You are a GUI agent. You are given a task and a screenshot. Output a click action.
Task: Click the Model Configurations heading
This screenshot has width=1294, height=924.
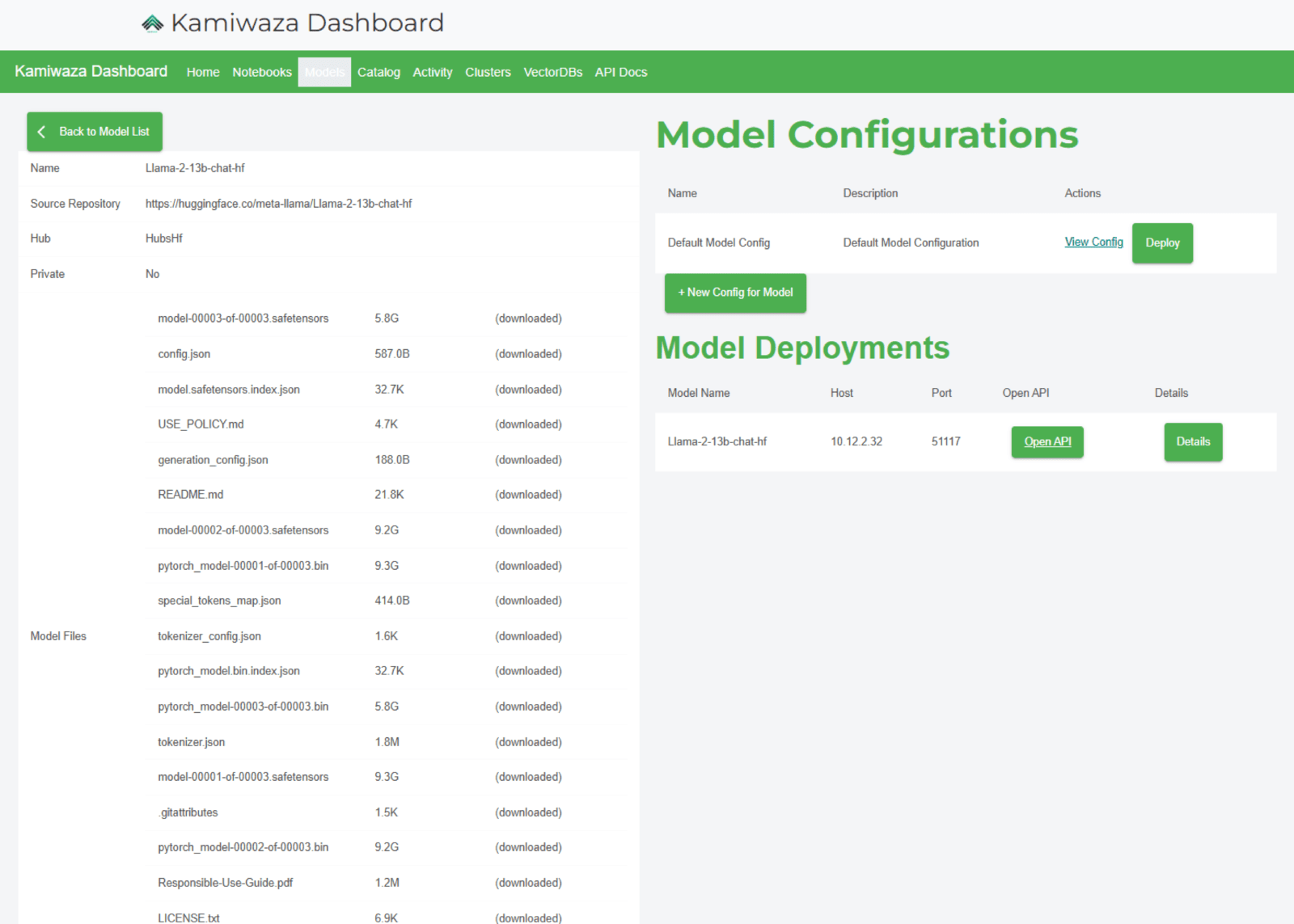click(x=867, y=134)
